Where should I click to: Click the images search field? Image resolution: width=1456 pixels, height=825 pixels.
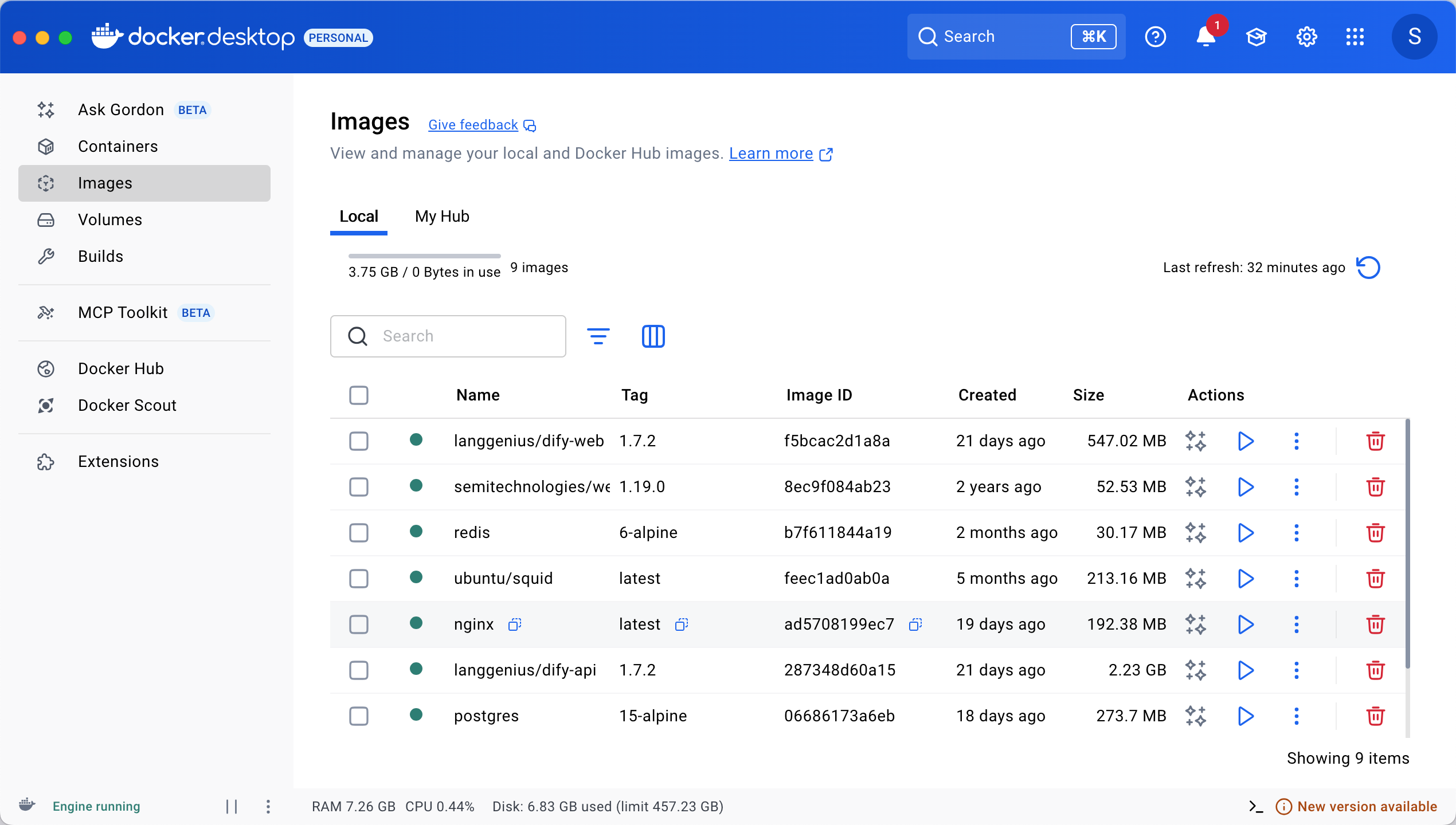[448, 336]
